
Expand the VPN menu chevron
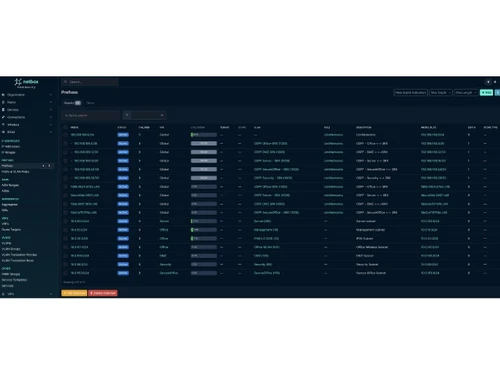tap(51, 294)
